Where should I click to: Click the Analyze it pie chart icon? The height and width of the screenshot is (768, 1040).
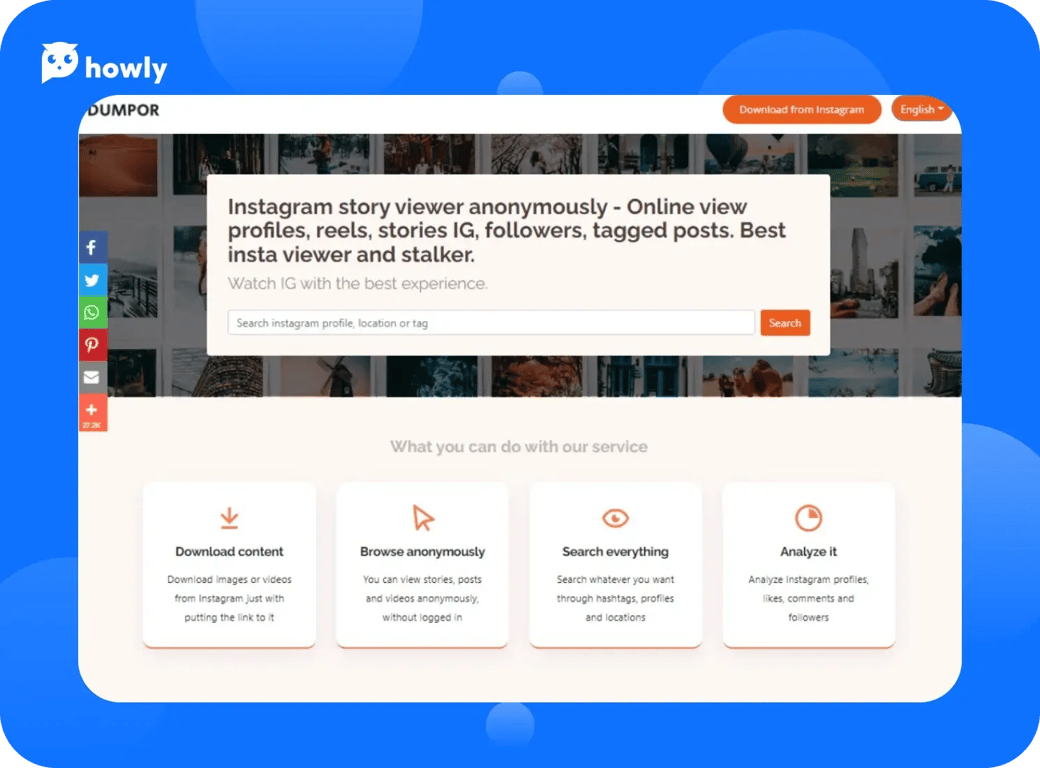pos(808,517)
